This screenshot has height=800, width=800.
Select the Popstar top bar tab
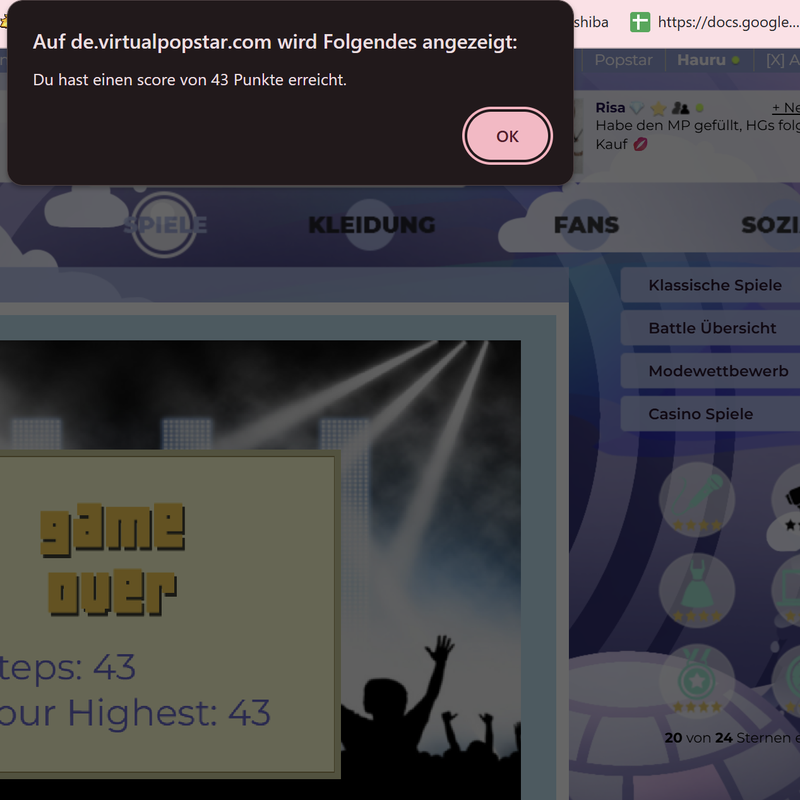pyautogui.click(x=623, y=60)
